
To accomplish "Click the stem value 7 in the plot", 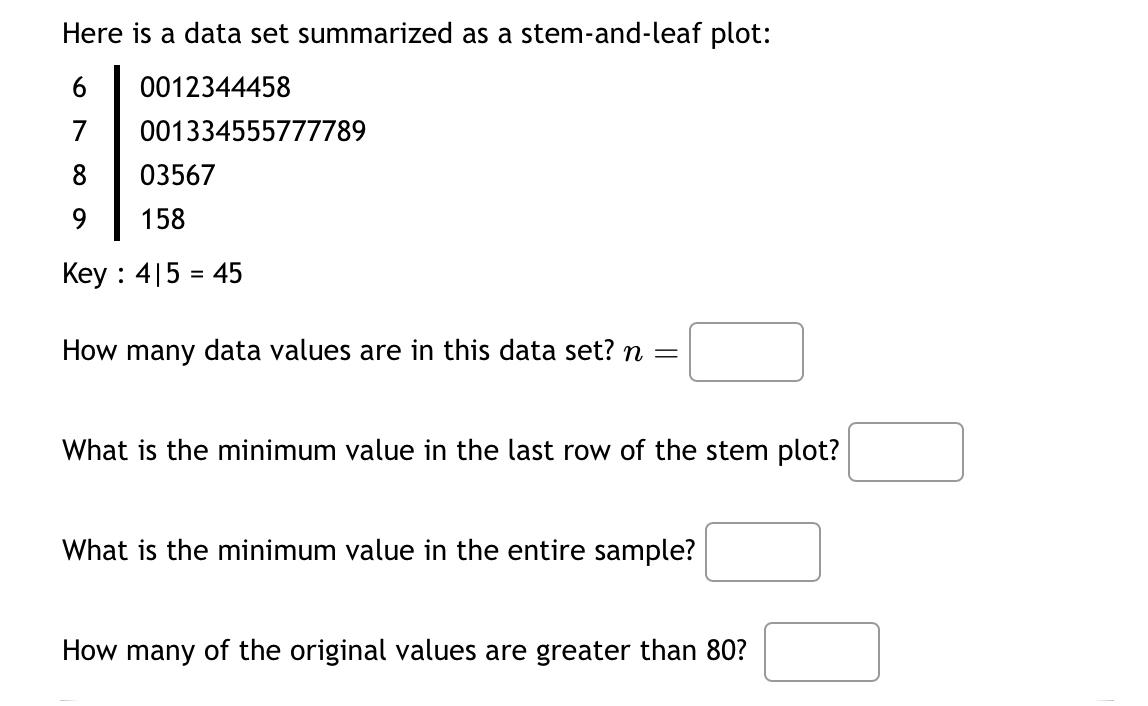I will click(78, 131).
